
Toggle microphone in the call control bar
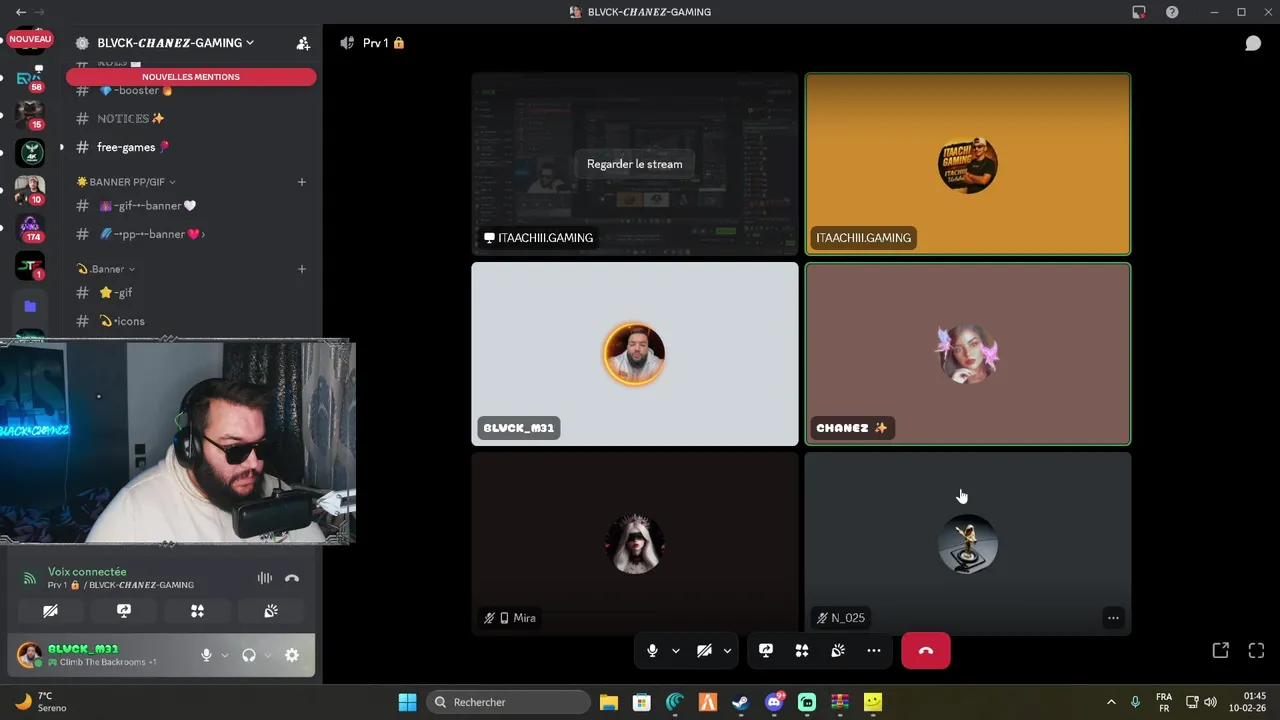tap(652, 651)
